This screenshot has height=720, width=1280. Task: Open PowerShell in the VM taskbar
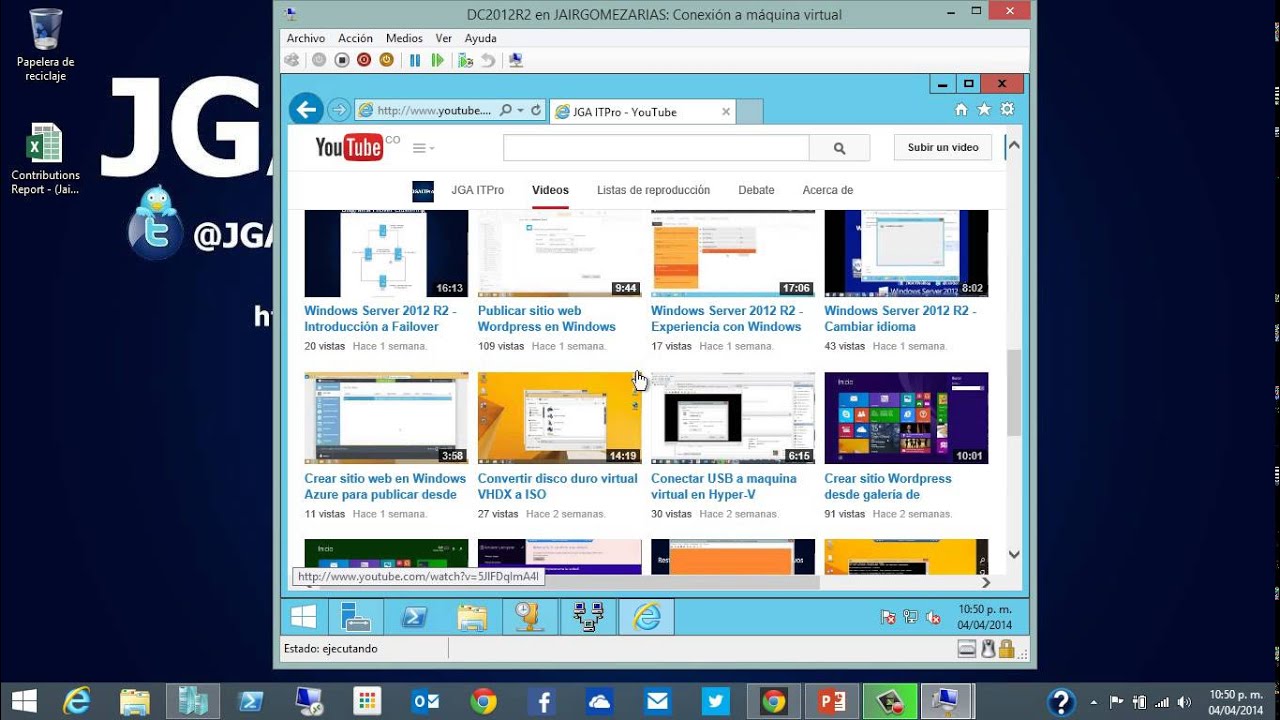pyautogui.click(x=414, y=617)
